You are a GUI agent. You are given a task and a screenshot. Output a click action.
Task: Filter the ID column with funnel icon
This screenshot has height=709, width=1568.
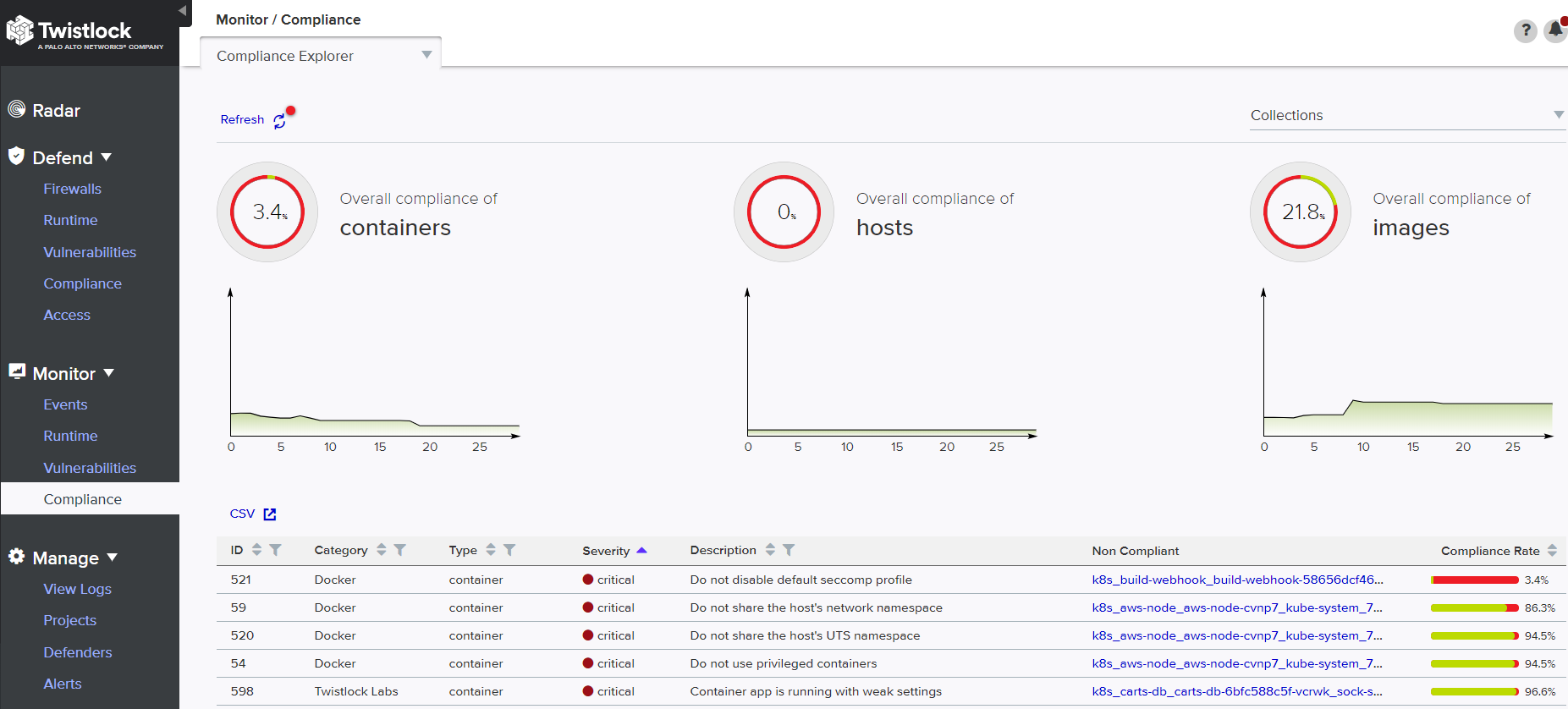(x=275, y=550)
